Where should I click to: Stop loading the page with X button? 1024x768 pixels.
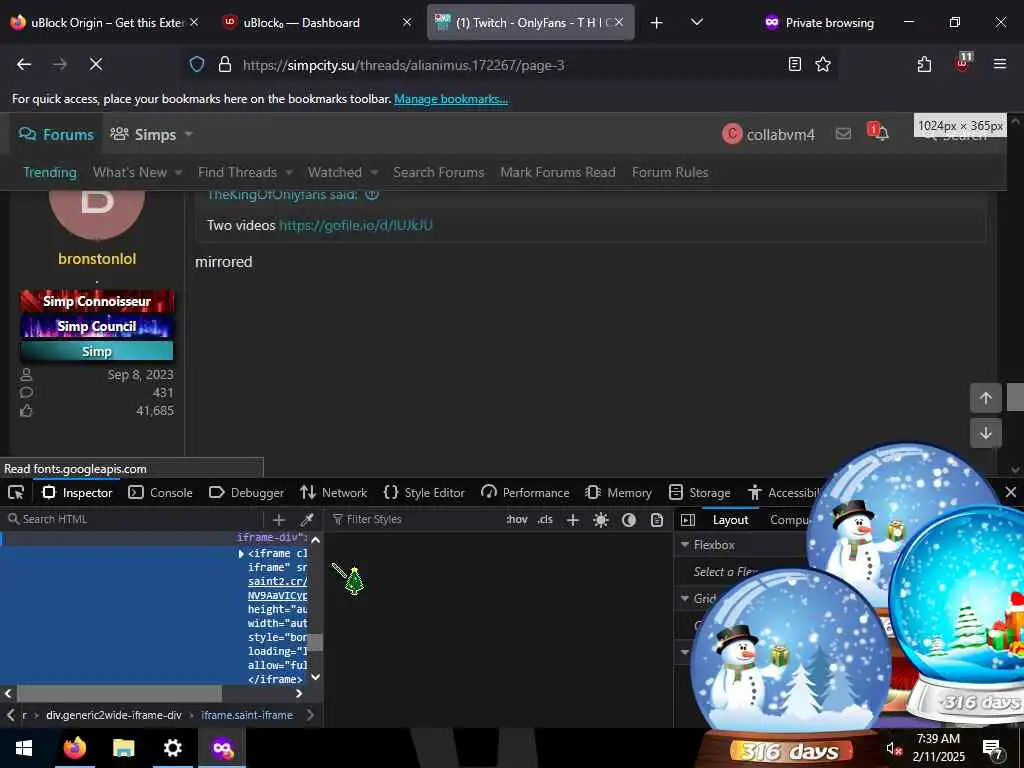[x=95, y=64]
